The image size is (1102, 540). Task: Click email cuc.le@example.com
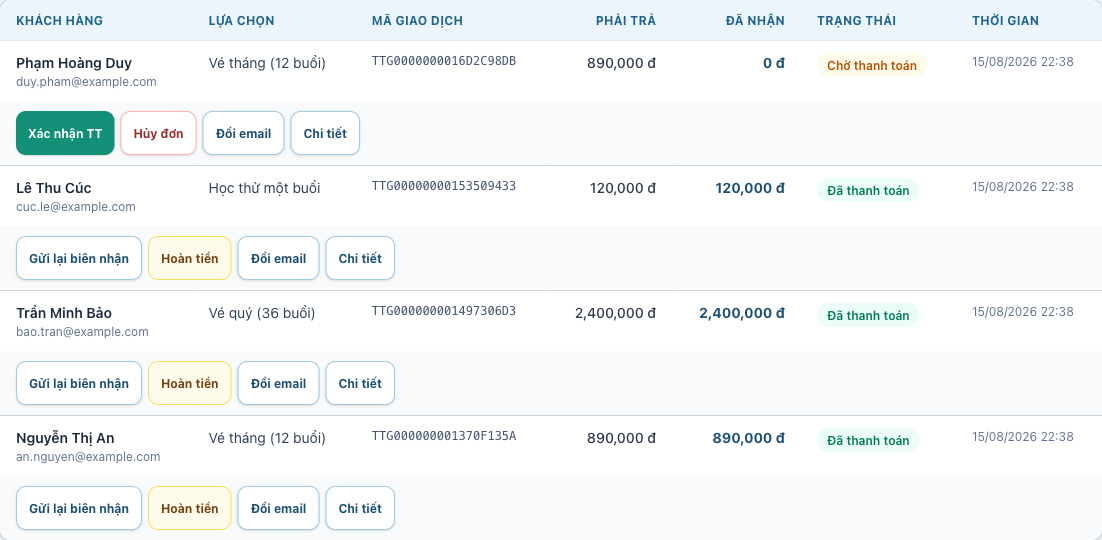[76, 207]
